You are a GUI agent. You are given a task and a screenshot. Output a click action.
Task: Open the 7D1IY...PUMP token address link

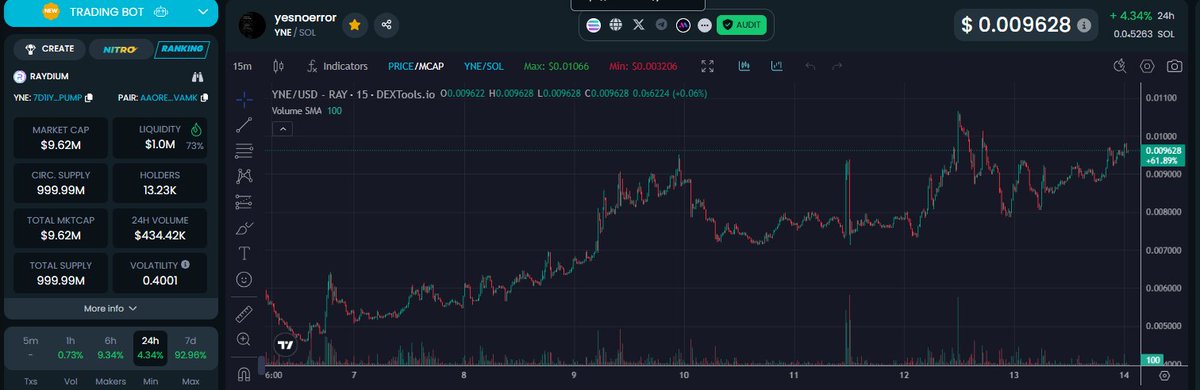58,97
